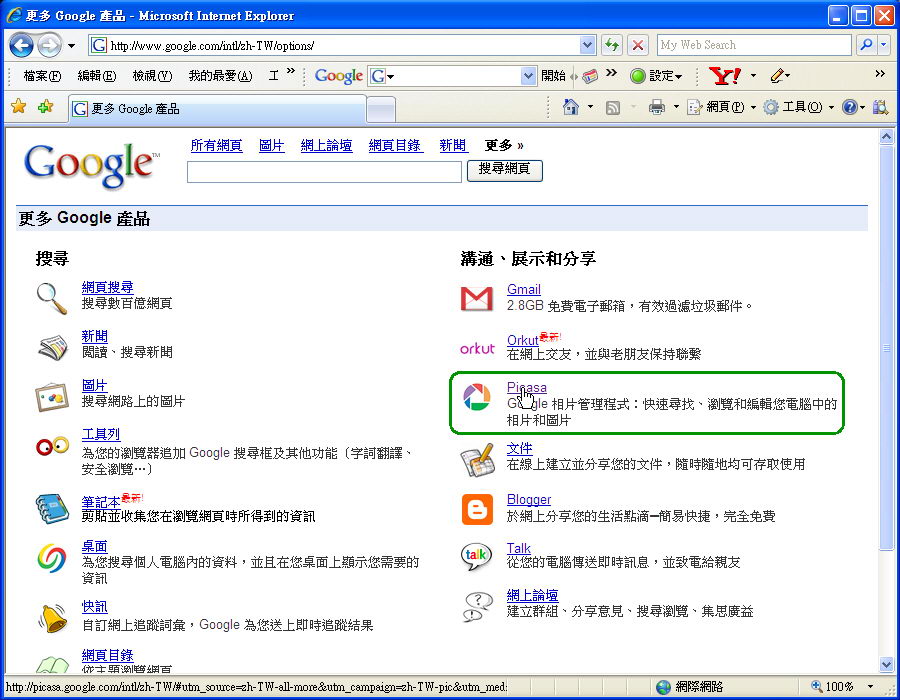Print the page with the printer icon
The width and height of the screenshot is (900, 700).
tap(657, 107)
